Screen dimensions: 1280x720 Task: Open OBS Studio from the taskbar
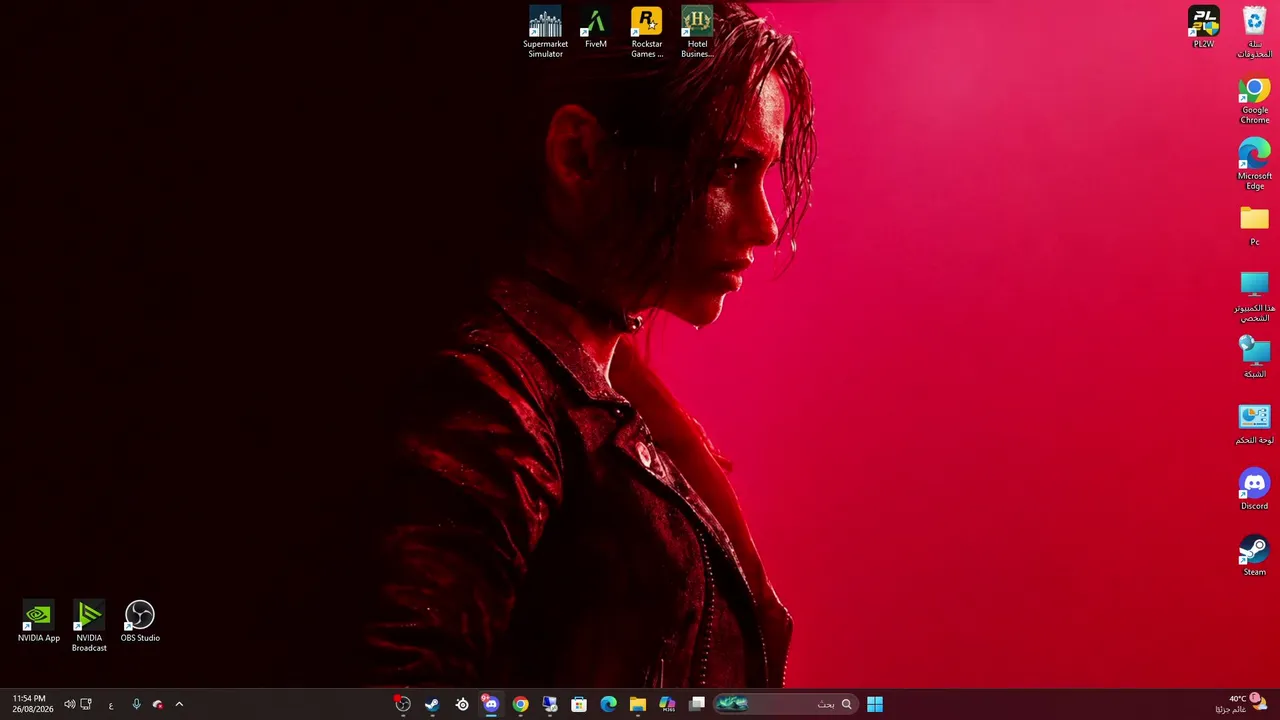coord(403,704)
